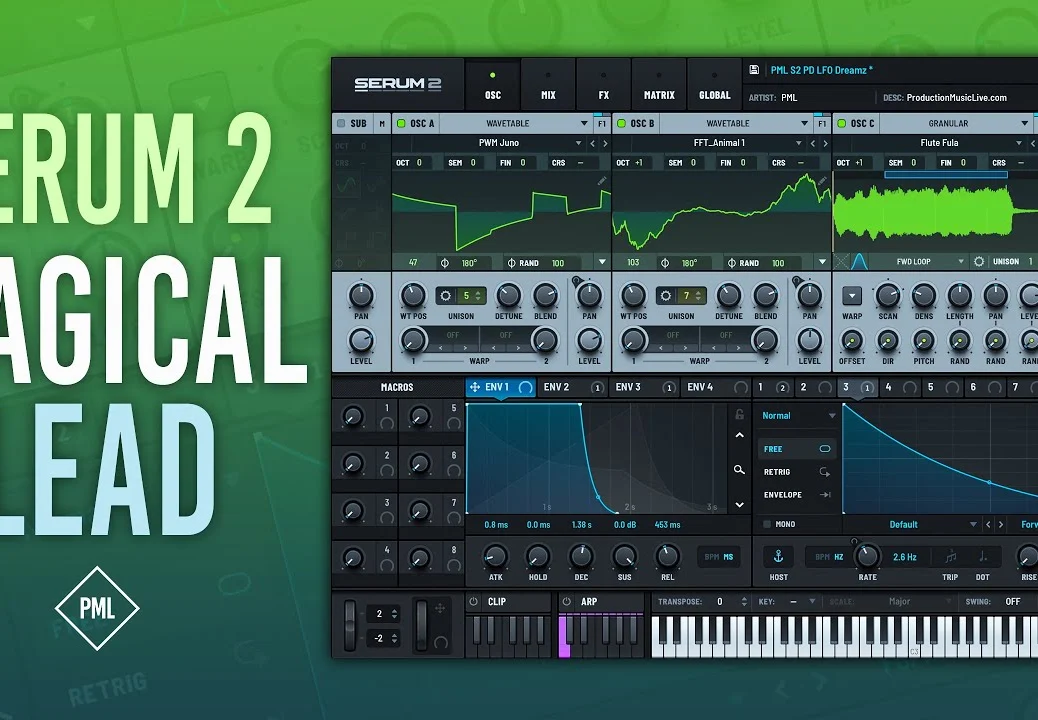Open OSC C GRANULAR type dropdown

[956, 123]
